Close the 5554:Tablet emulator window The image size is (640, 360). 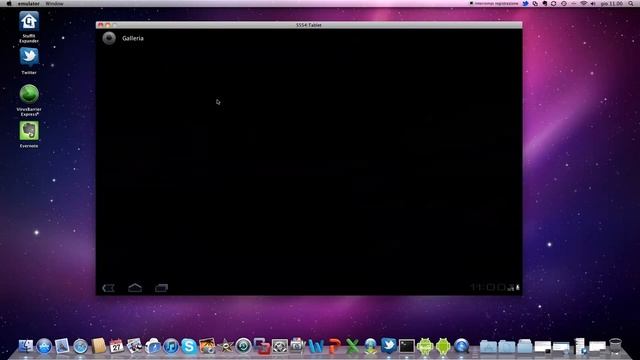coord(100,25)
